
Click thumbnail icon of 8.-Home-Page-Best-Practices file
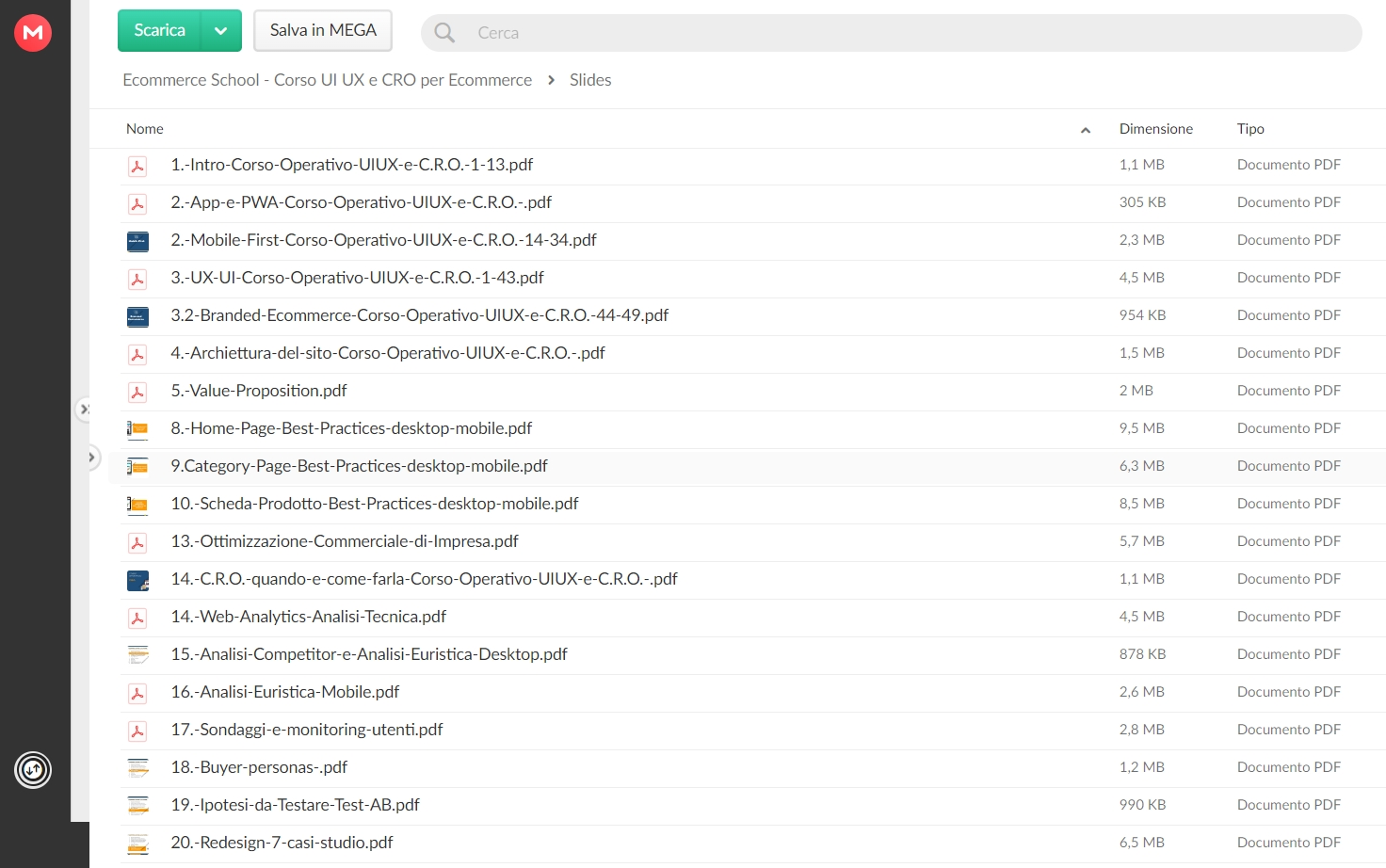point(137,429)
